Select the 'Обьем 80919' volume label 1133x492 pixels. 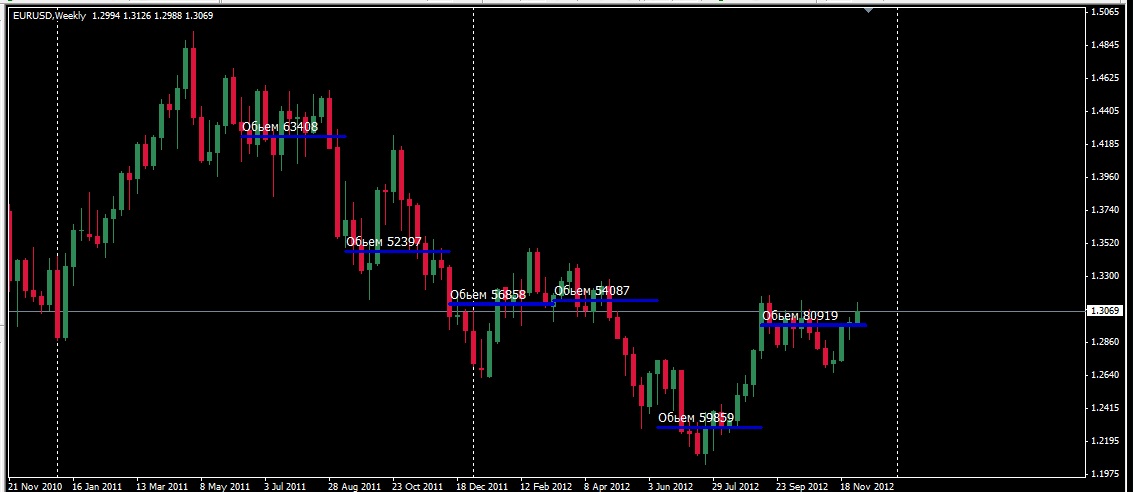pos(800,316)
